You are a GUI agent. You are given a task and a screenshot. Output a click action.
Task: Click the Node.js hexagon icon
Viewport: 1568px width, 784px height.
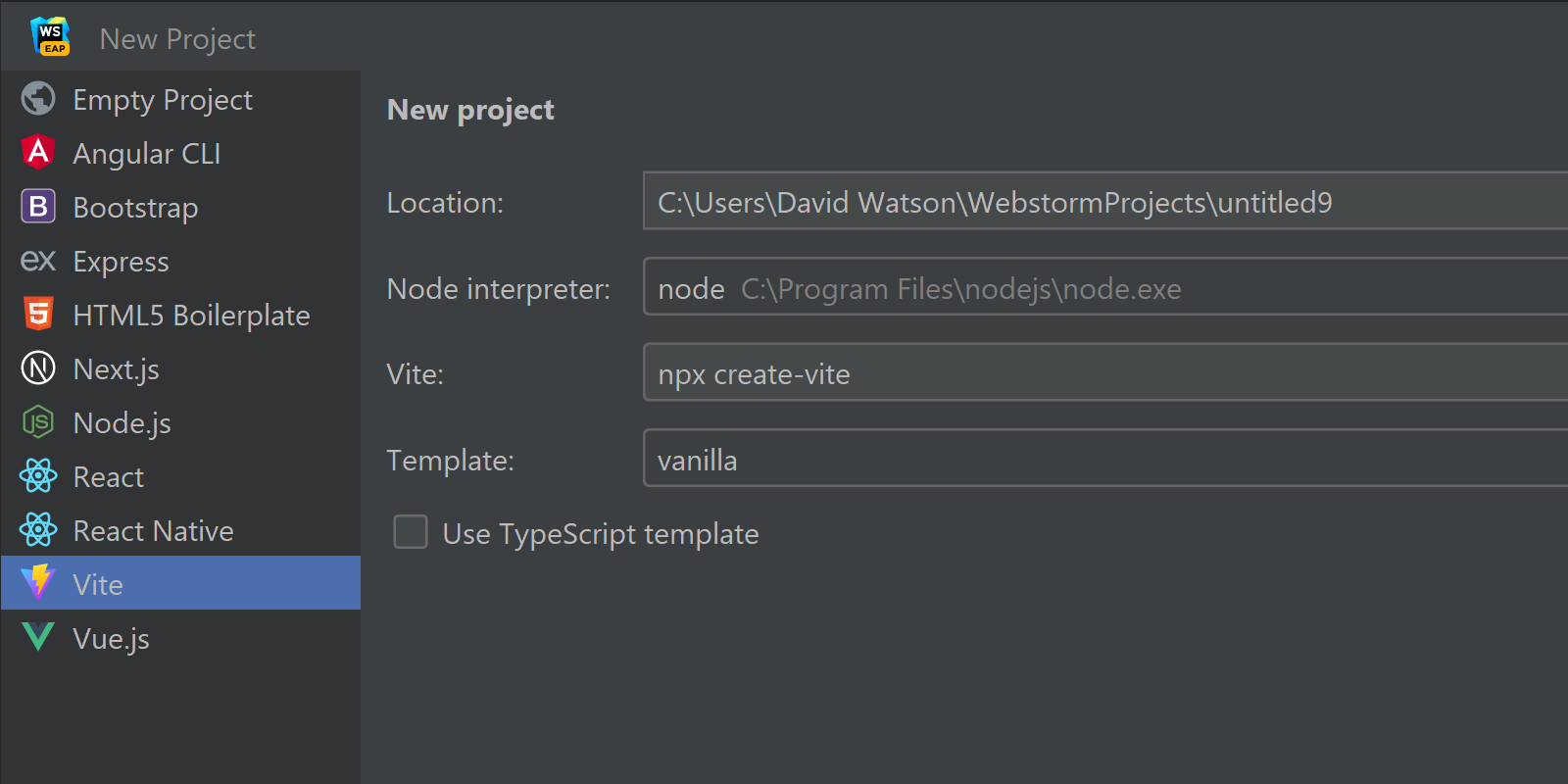tap(36, 422)
